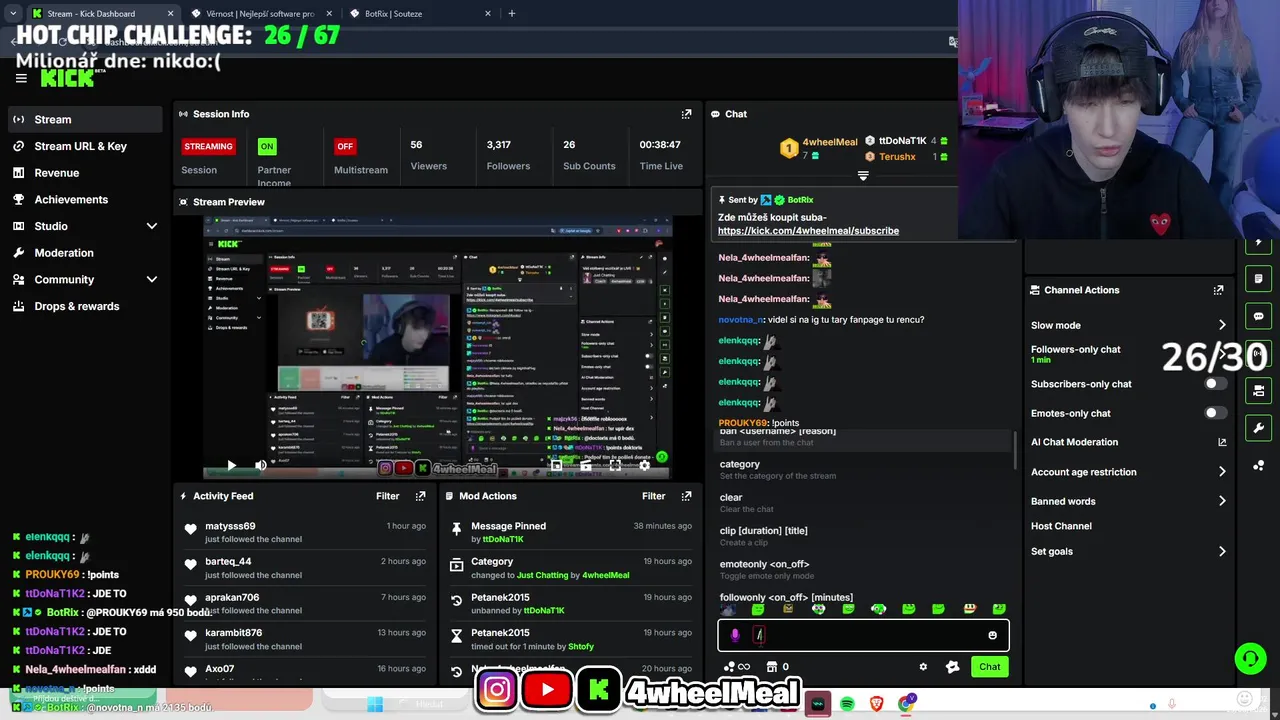Image resolution: width=1280 pixels, height=720 pixels.
Task: Go to Stream in the sidebar
Action: coord(84,119)
